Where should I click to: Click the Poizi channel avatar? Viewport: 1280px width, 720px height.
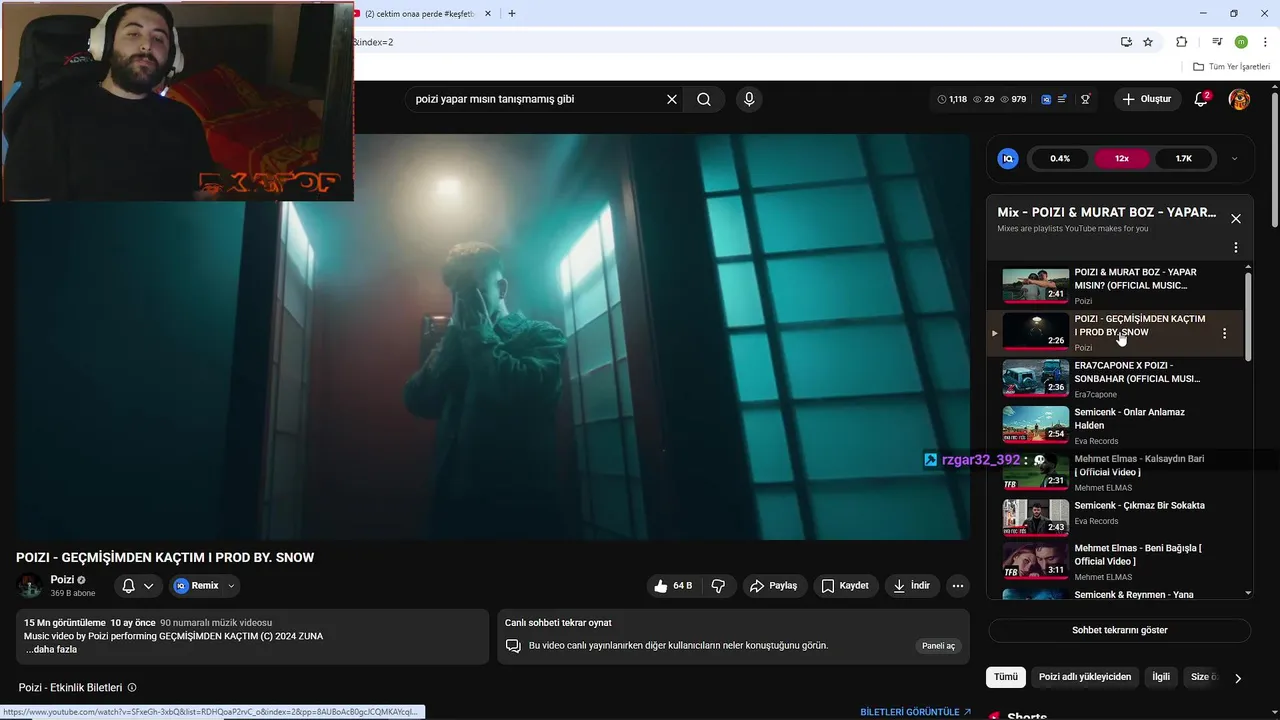pos(30,586)
